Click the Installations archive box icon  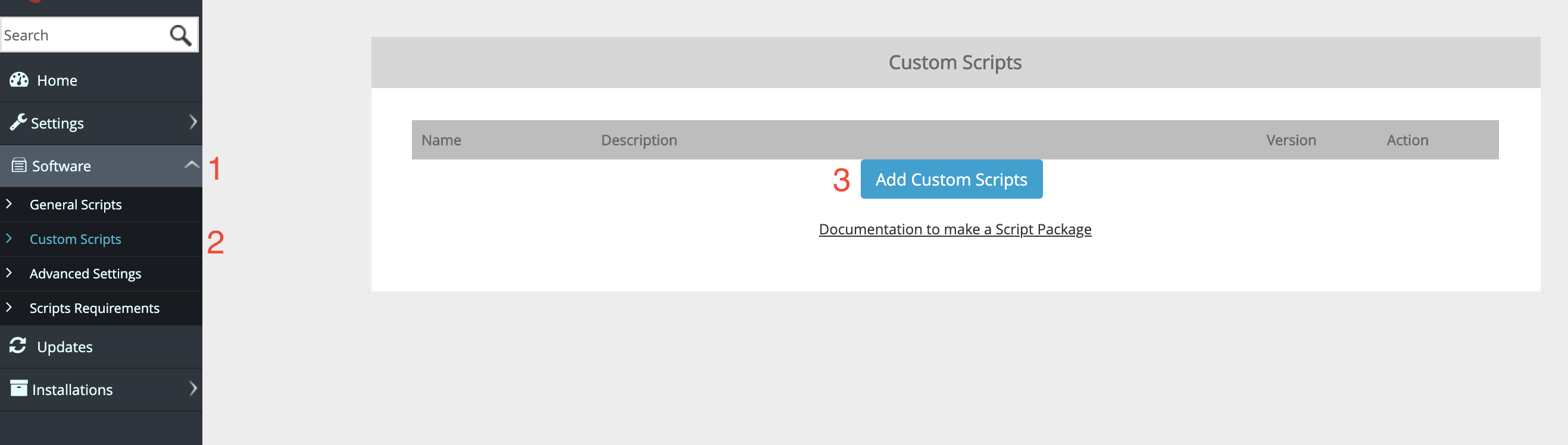coord(19,388)
